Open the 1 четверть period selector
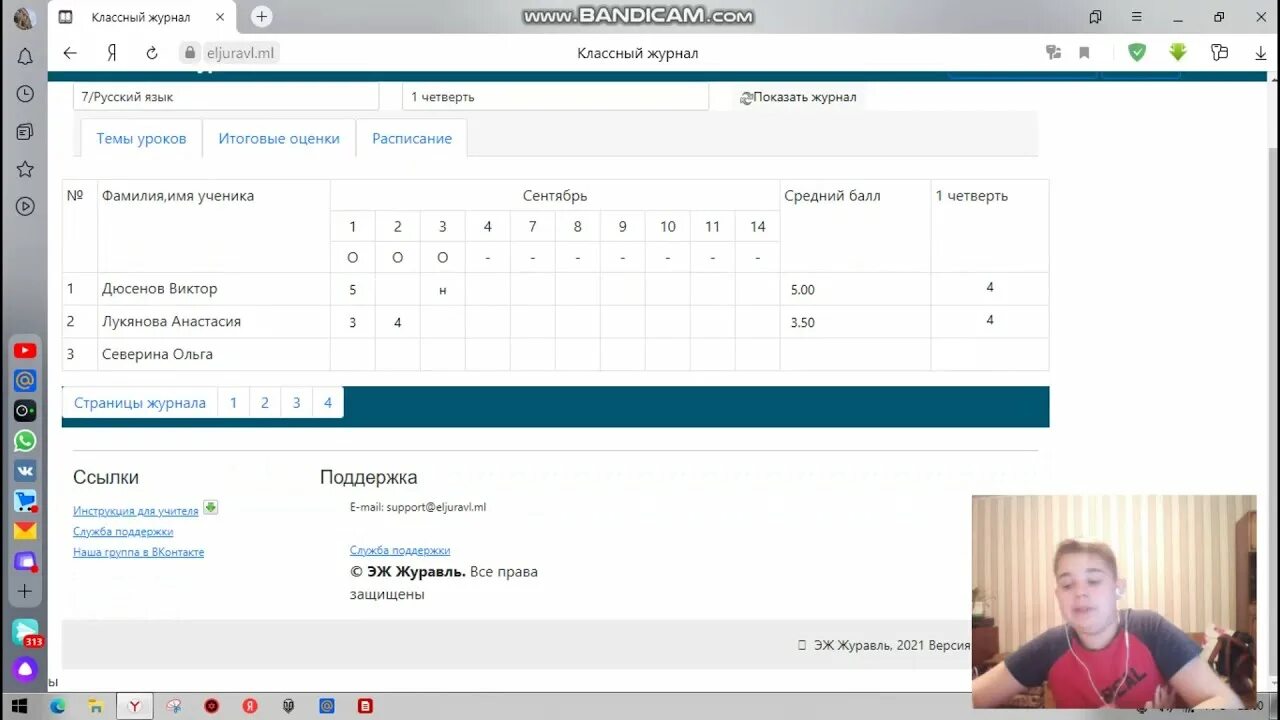 555,97
